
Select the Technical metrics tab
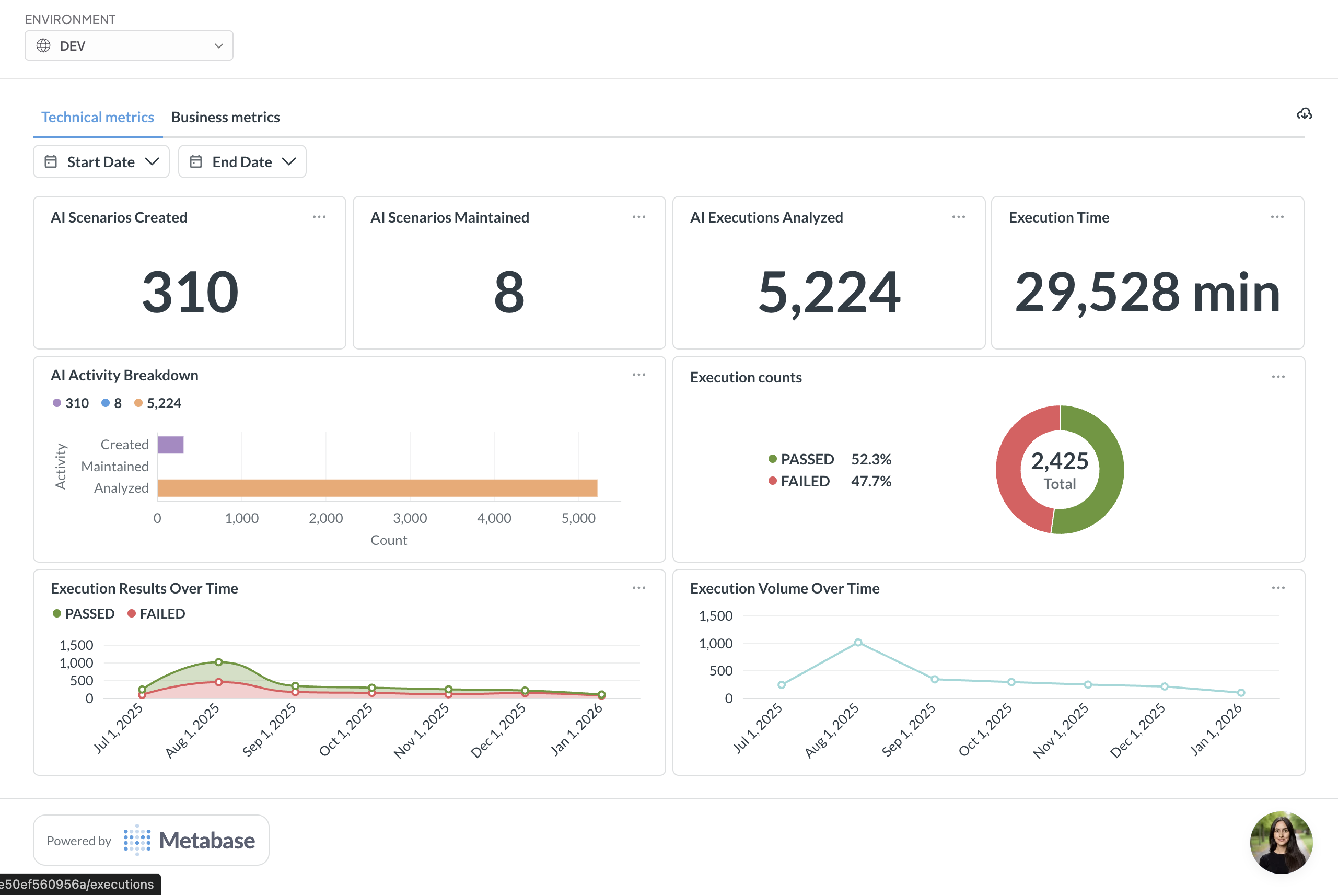(x=98, y=117)
